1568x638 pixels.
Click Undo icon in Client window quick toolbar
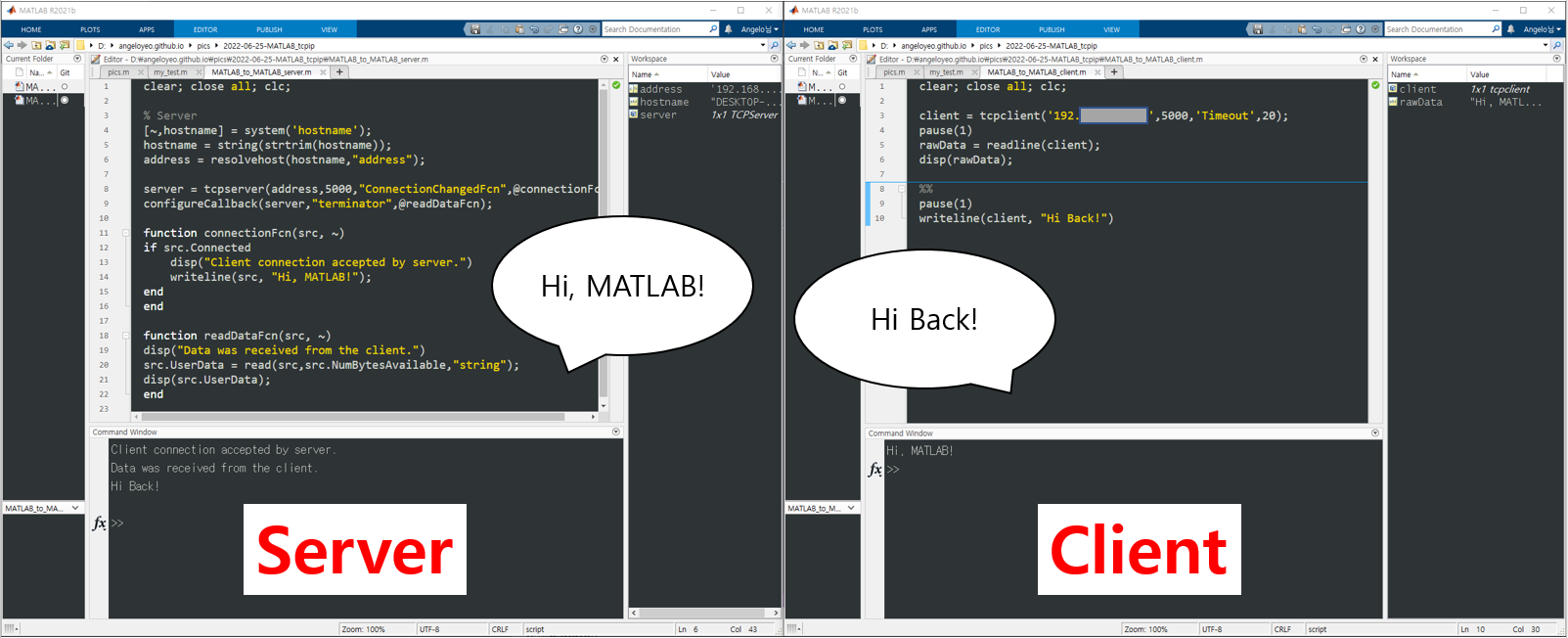pos(1317,29)
